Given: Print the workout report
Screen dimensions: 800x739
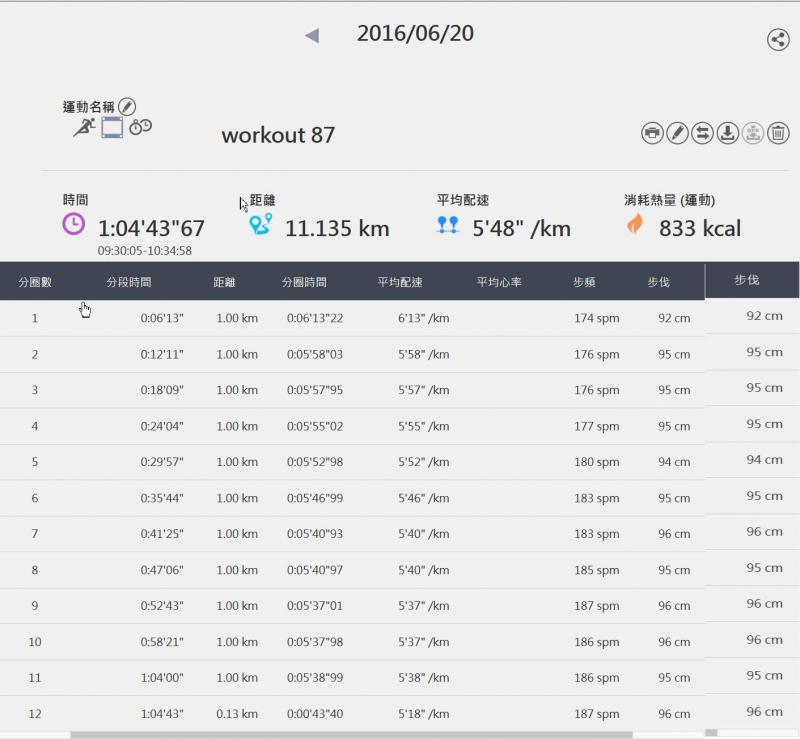Looking at the screenshot, I should click(652, 133).
